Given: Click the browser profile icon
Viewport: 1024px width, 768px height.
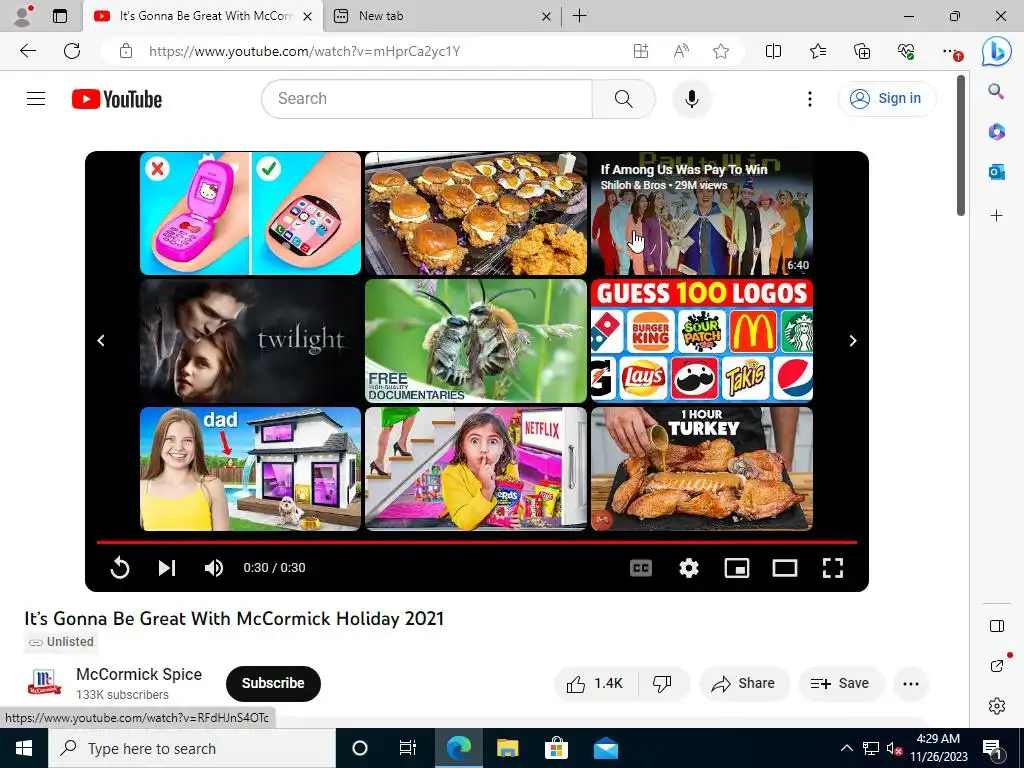Looking at the screenshot, I should coord(23,16).
